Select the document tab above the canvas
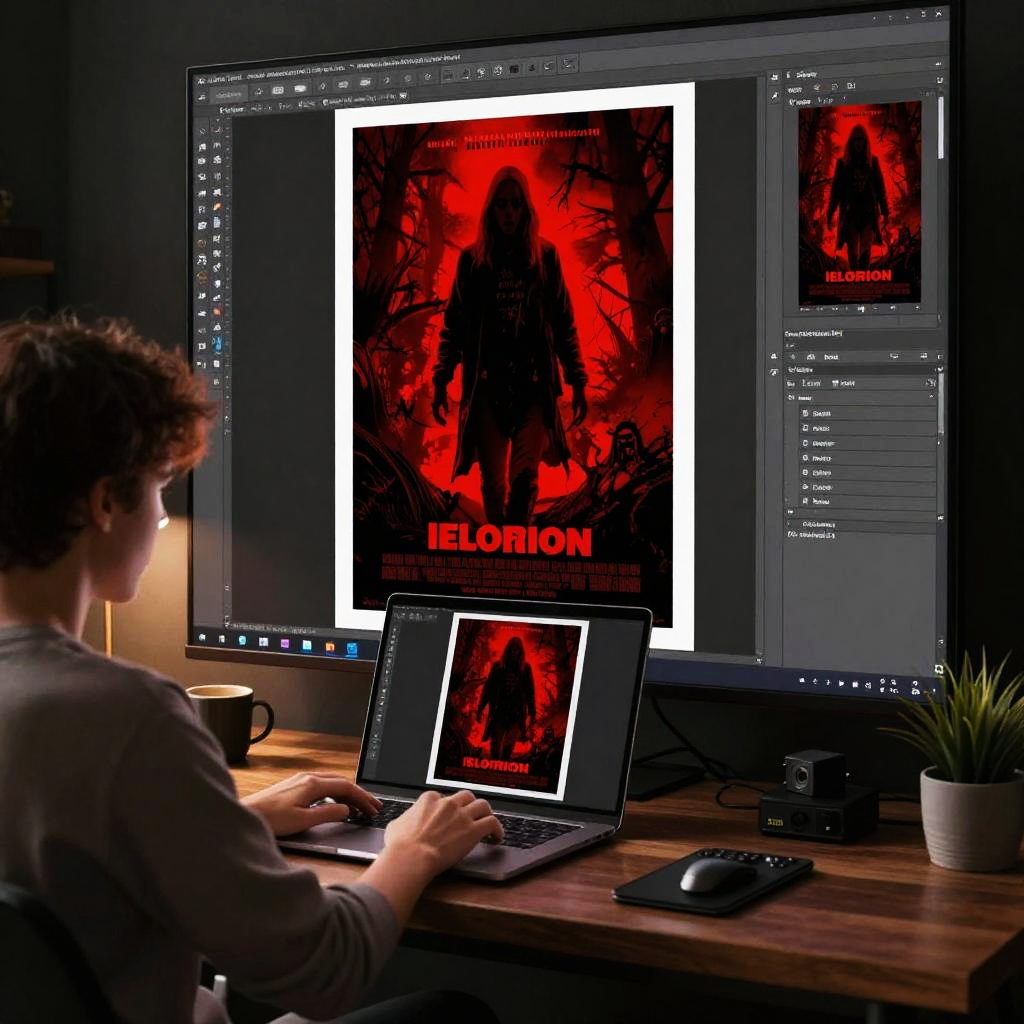The width and height of the screenshot is (1024, 1024). 233,108
